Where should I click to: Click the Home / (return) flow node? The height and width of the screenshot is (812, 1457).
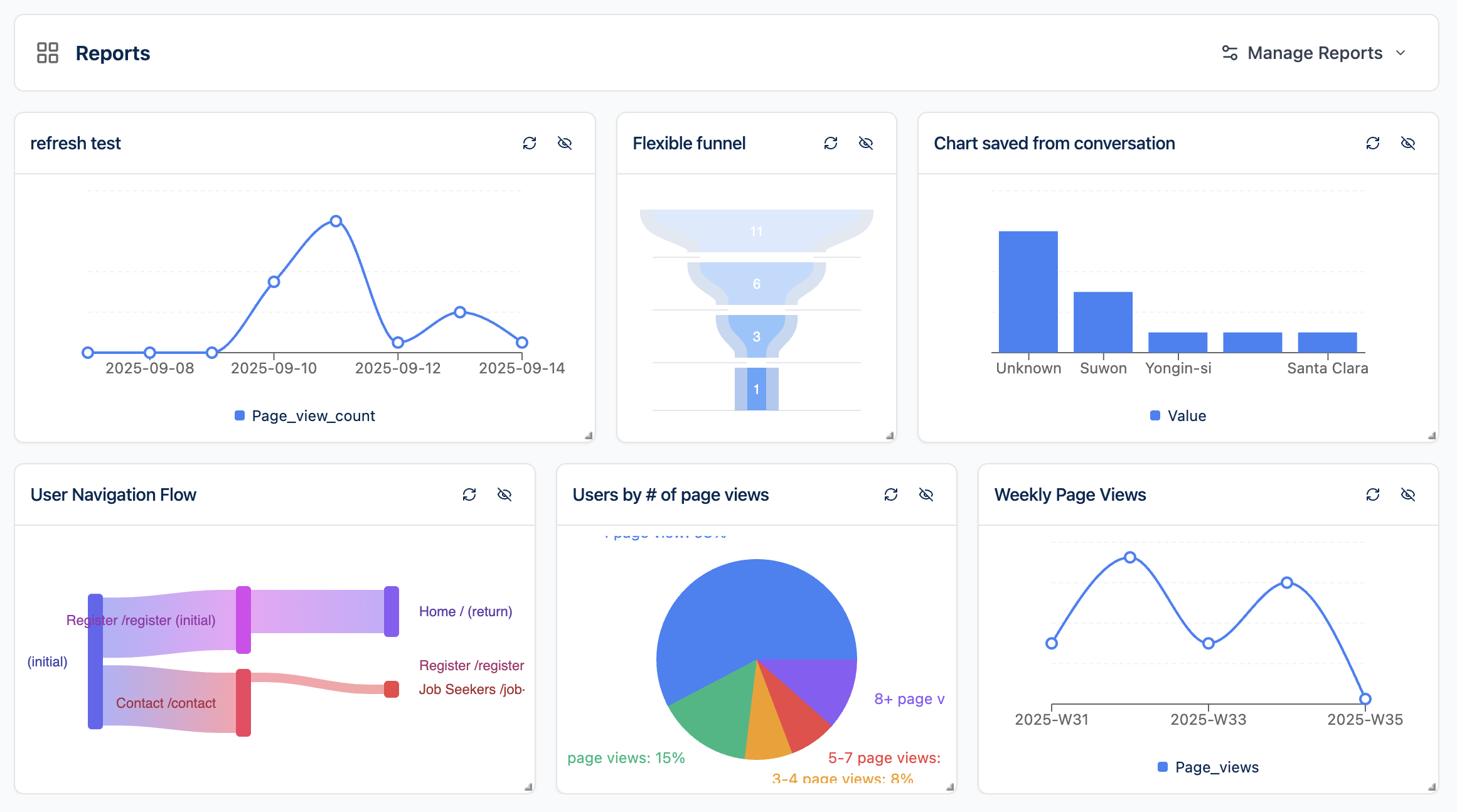point(392,611)
